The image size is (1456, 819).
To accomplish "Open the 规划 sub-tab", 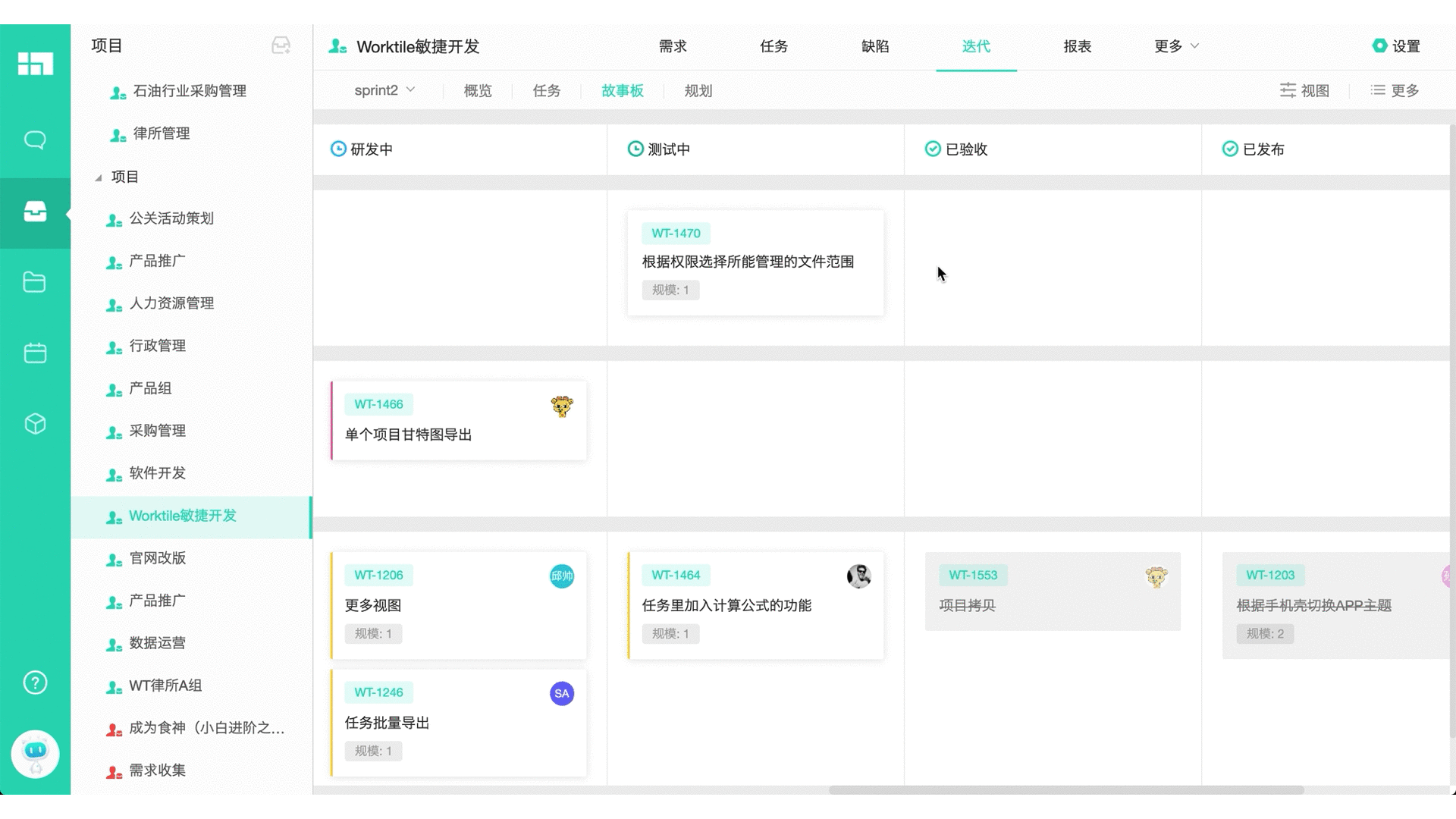I will [697, 90].
